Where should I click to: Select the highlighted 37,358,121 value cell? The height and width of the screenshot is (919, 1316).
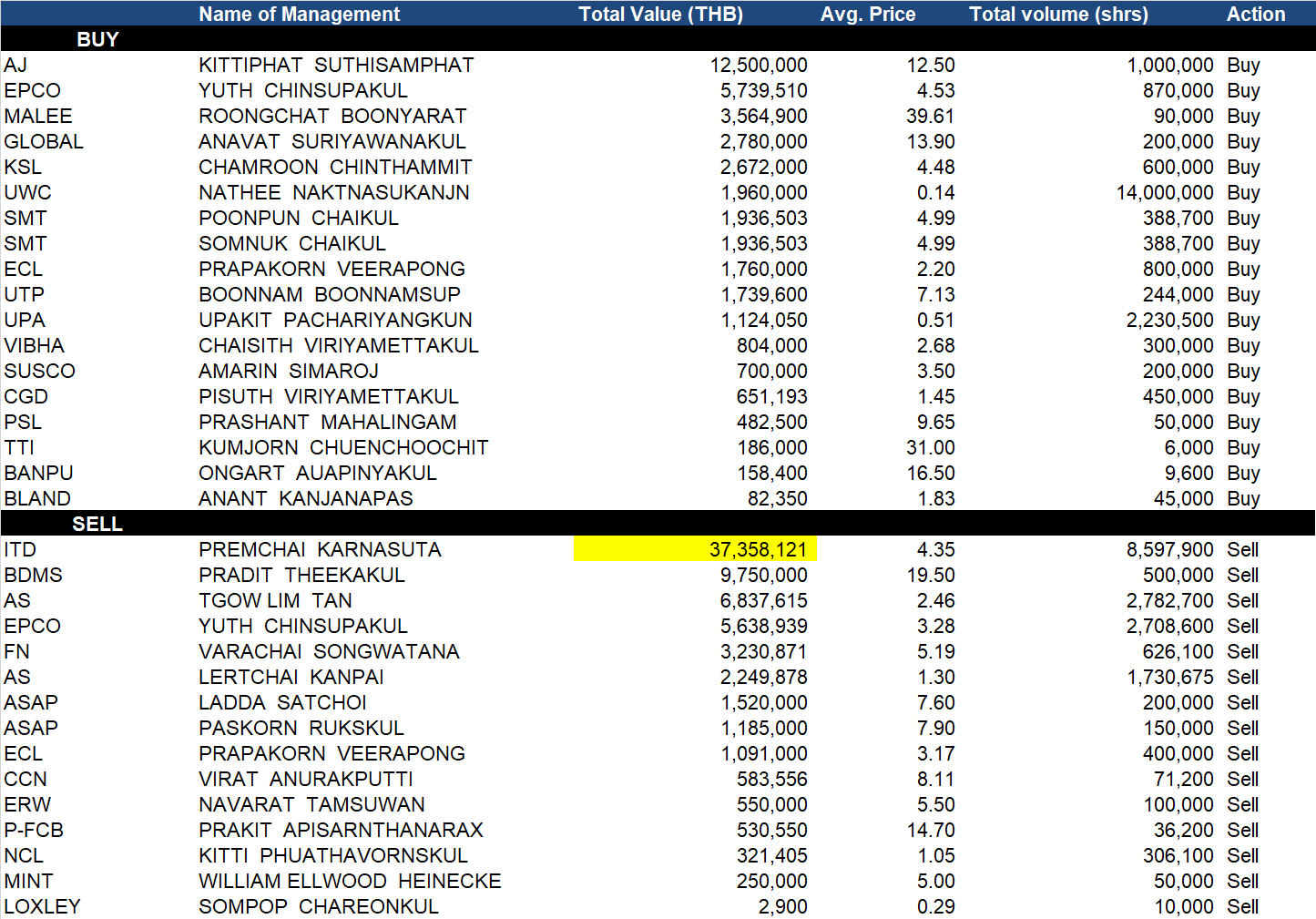[x=695, y=549]
